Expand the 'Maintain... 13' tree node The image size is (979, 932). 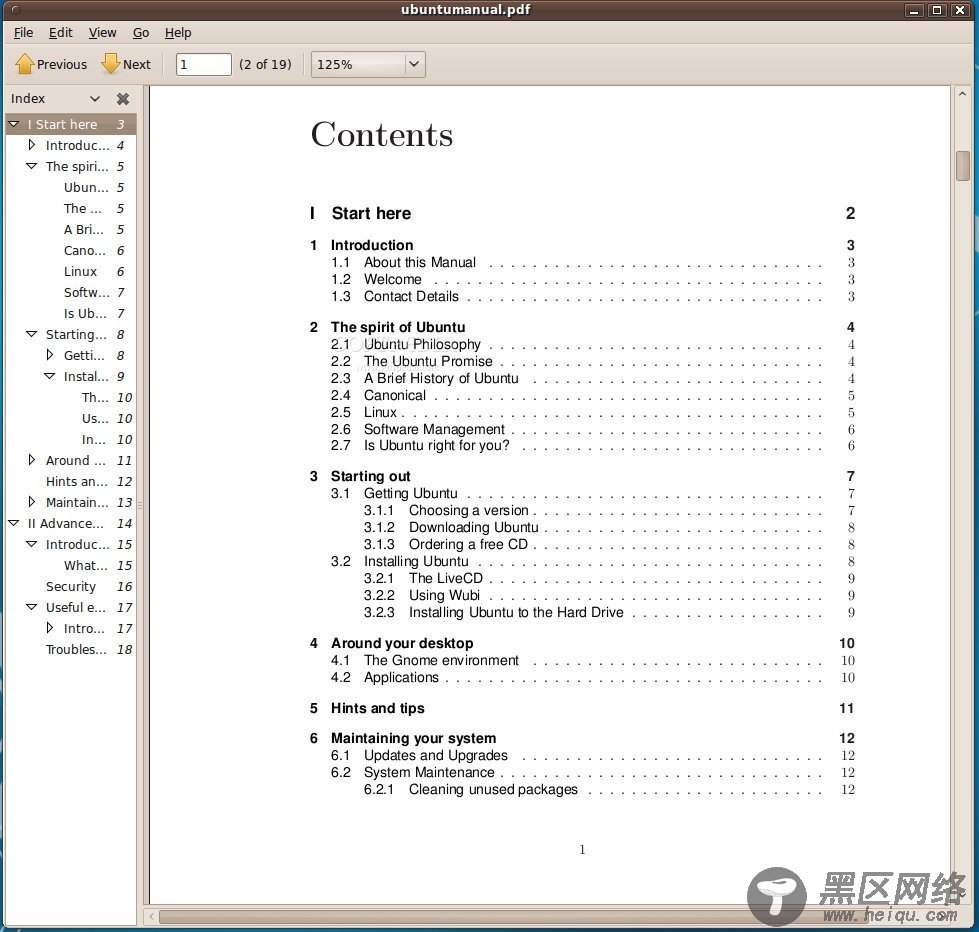(x=32, y=501)
